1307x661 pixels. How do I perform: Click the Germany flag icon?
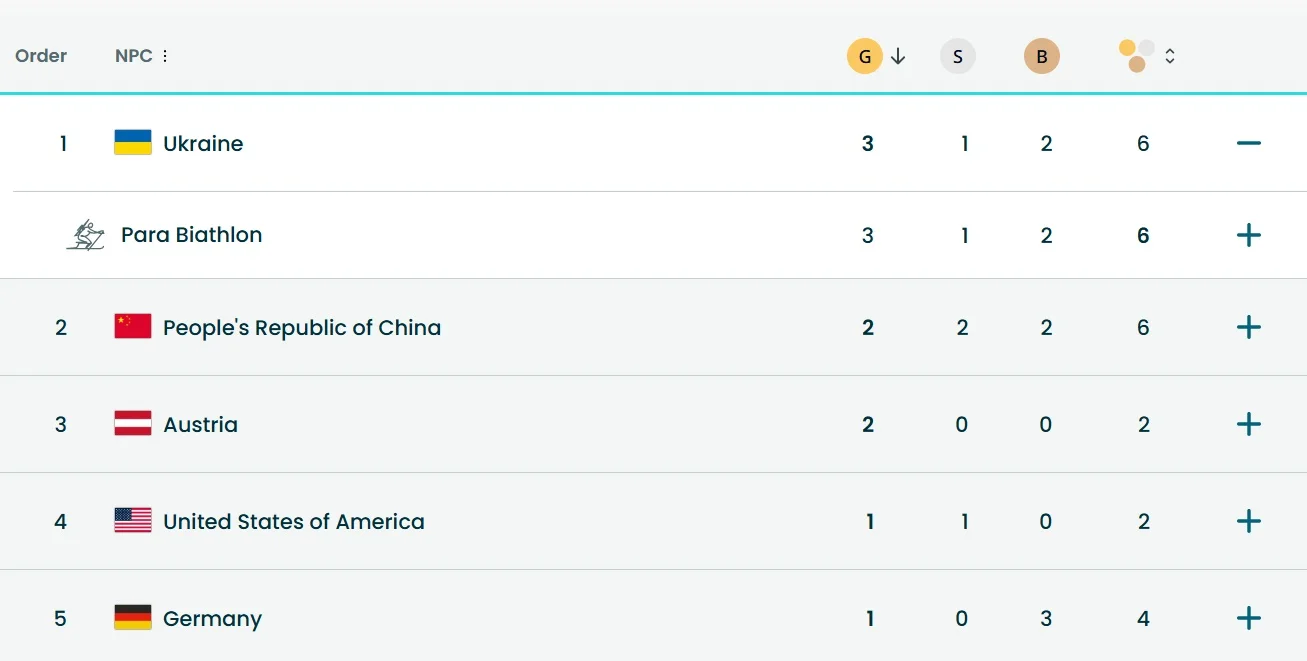pyautogui.click(x=133, y=618)
